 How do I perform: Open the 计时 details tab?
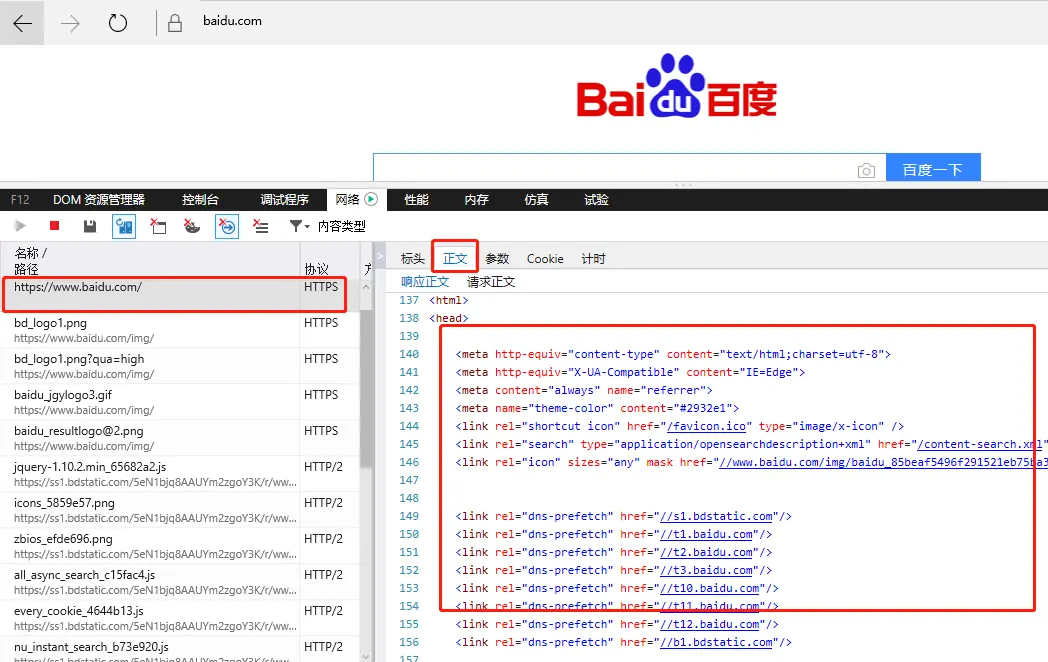pyautogui.click(x=594, y=259)
